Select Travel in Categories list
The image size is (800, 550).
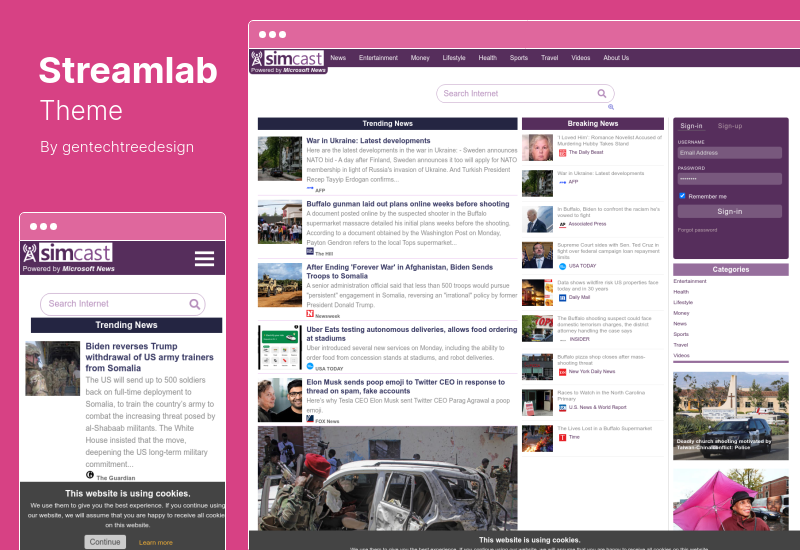click(x=681, y=345)
